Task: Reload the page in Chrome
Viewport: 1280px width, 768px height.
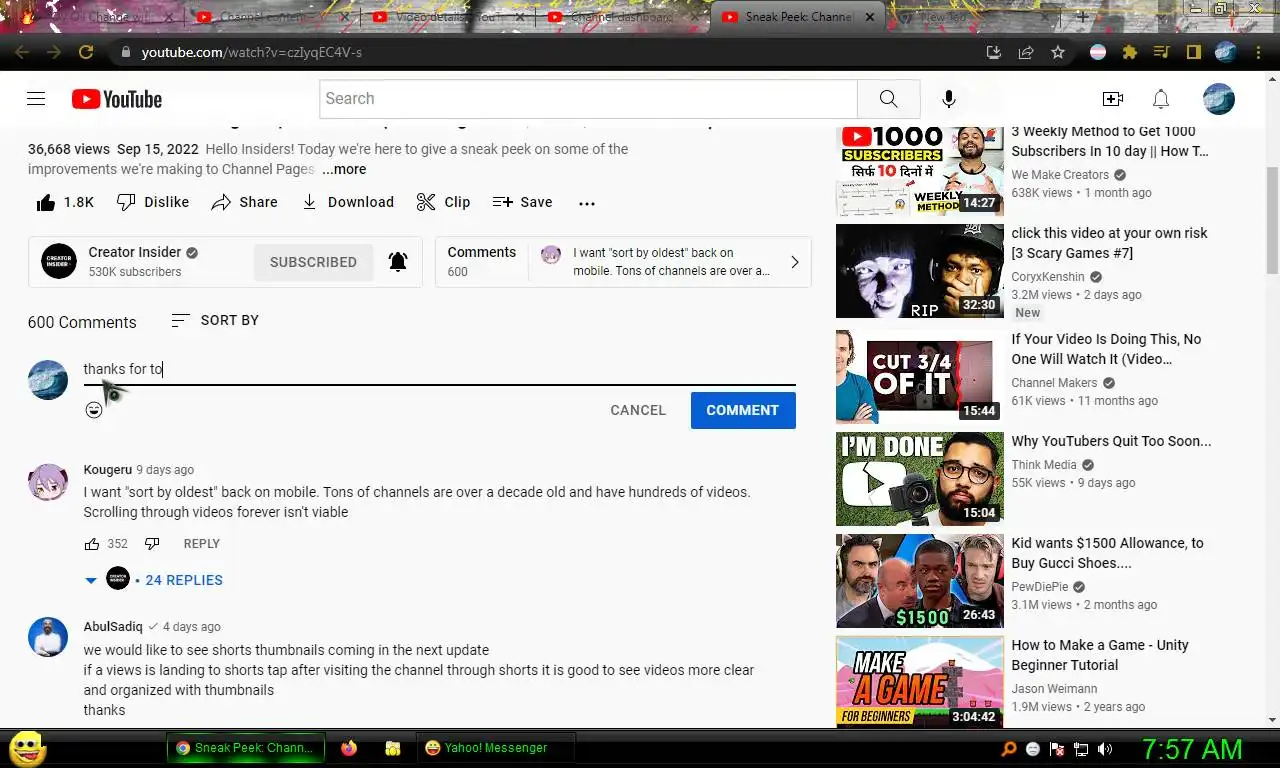Action: coord(86,52)
